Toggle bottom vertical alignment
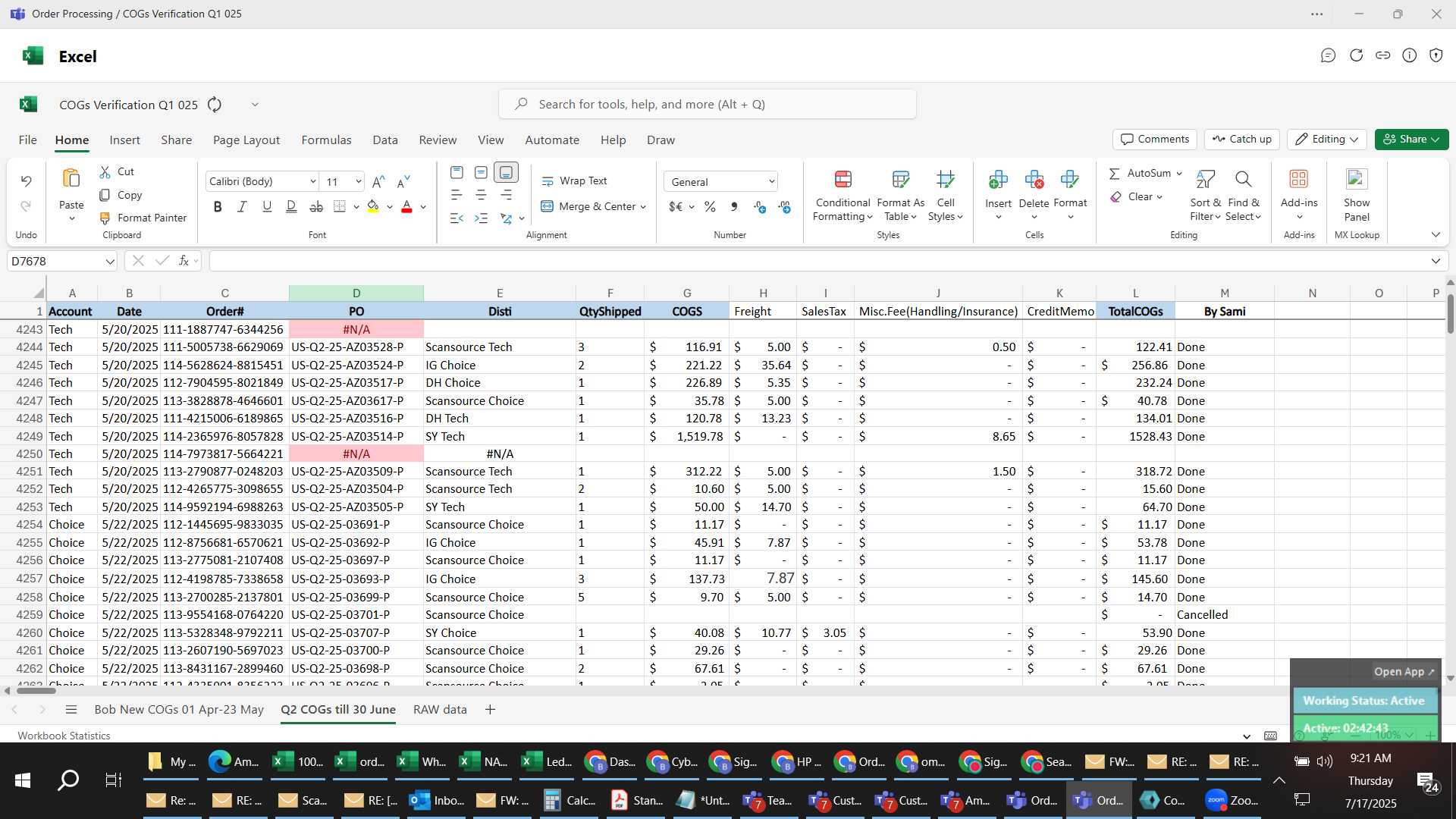 tap(506, 173)
